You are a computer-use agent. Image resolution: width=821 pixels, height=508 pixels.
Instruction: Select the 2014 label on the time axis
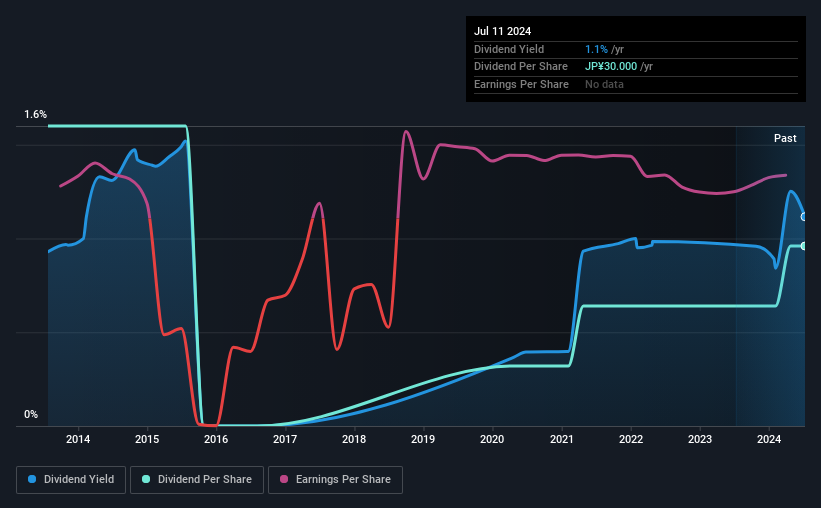point(78,439)
